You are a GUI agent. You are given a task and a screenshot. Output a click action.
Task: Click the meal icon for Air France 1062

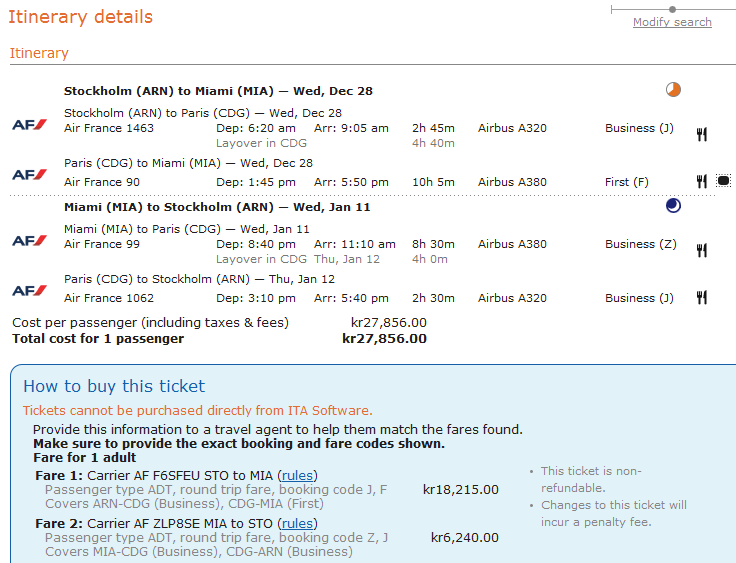pyautogui.click(x=702, y=297)
